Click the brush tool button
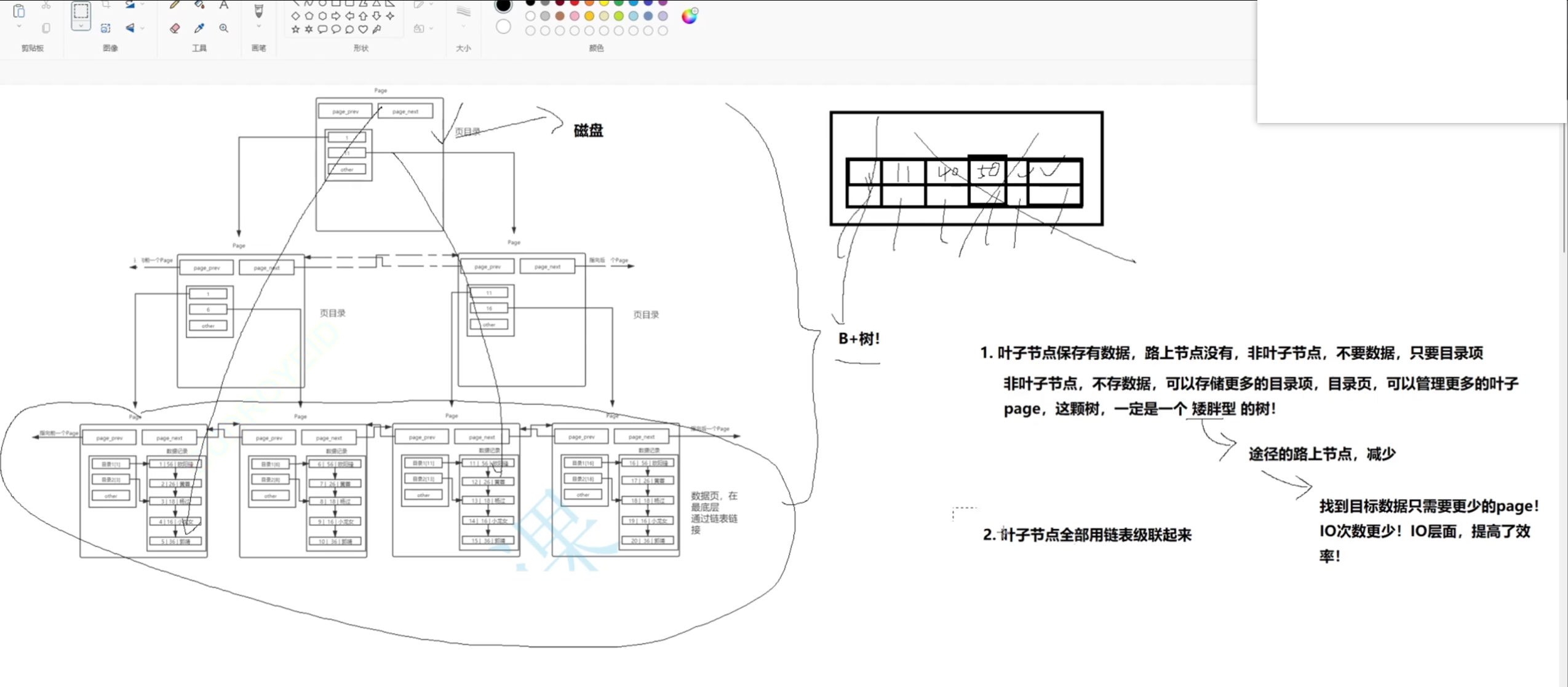The image size is (1568, 687). tap(258, 10)
